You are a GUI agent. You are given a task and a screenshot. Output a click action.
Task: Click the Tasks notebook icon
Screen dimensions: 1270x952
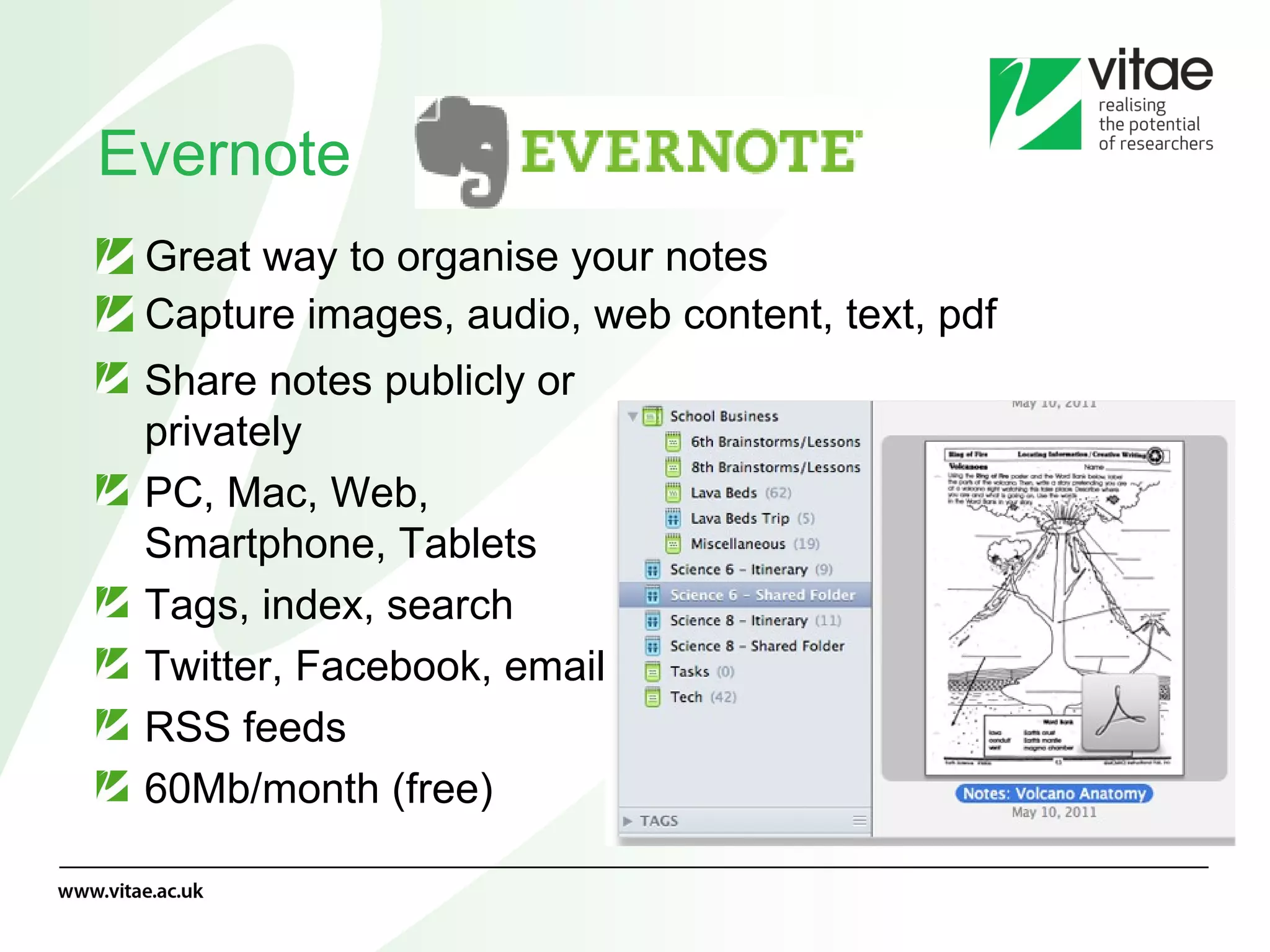(x=652, y=671)
